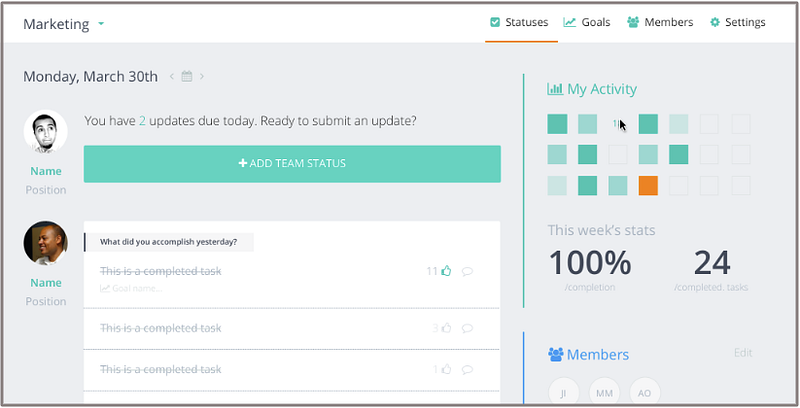The height and width of the screenshot is (408, 800).
Task: Click the Add Team Status button
Action: tap(292, 164)
